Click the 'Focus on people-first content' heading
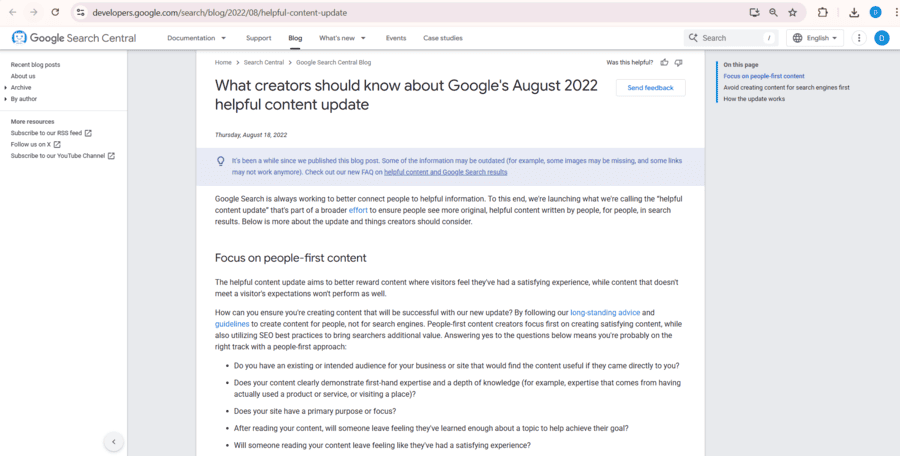The height and width of the screenshot is (456, 900). 290,258
